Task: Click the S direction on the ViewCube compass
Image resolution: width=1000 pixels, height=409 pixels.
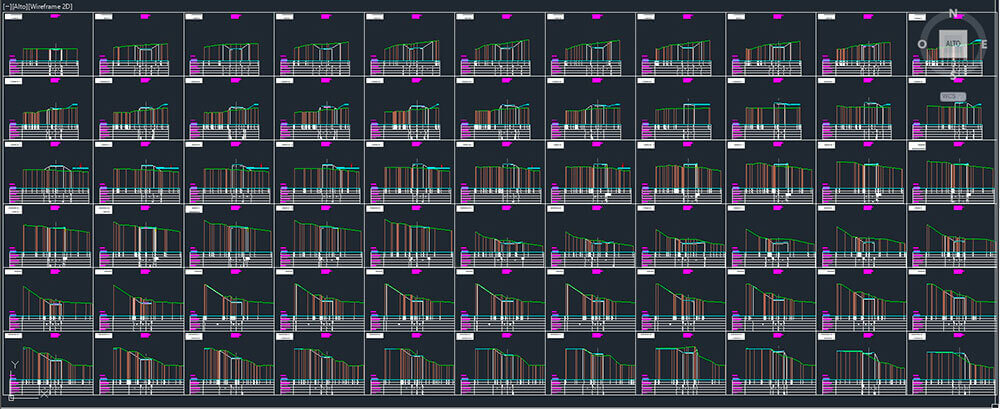Action: 953,74
